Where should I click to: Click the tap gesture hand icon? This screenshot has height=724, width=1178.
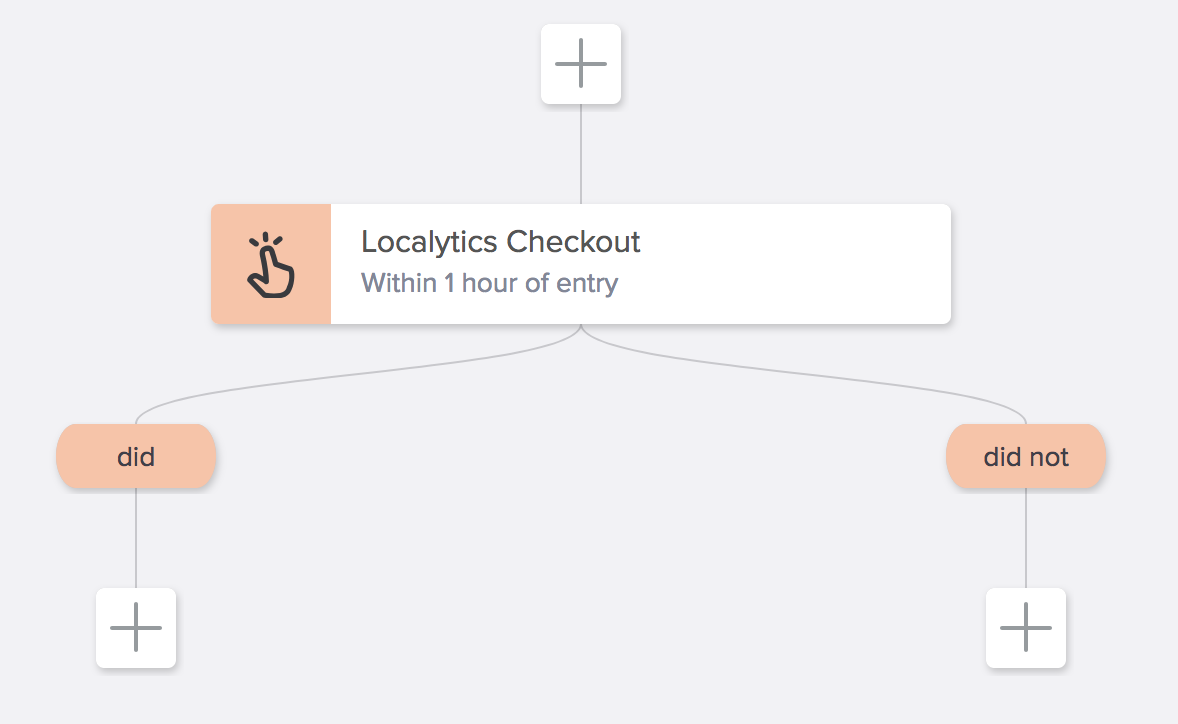[270, 265]
